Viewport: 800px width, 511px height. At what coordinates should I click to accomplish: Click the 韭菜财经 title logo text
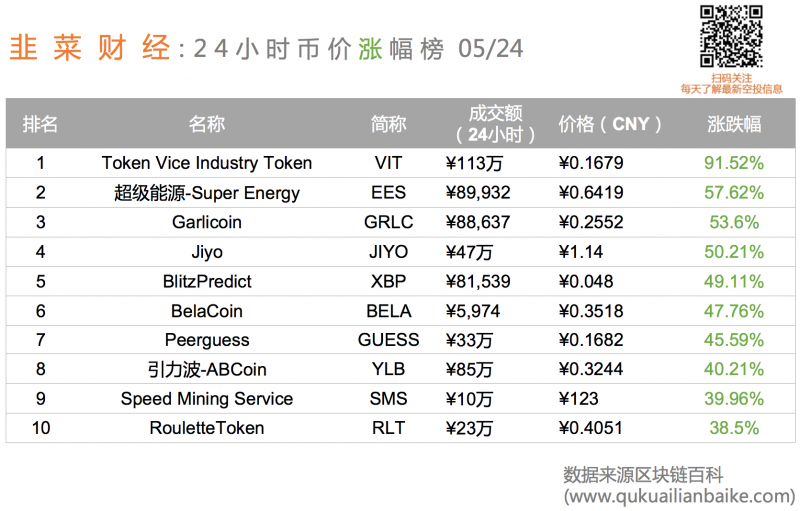pos(90,48)
